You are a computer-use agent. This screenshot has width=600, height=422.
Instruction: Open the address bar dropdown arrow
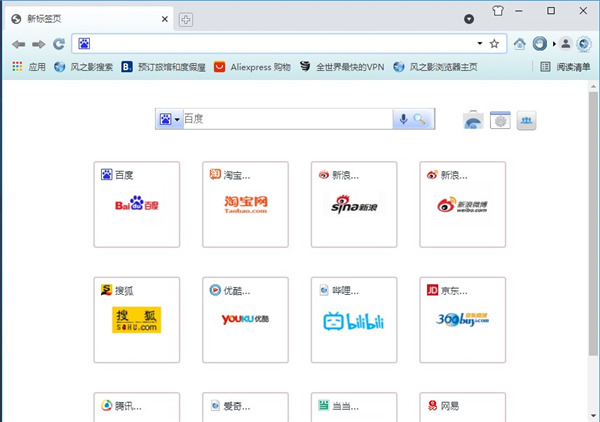479,44
